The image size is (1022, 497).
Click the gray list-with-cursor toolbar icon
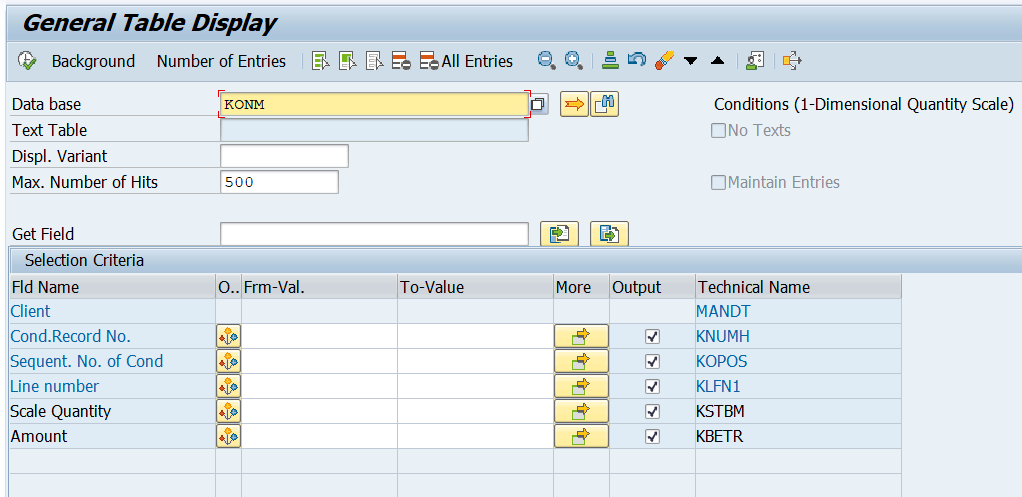(373, 61)
